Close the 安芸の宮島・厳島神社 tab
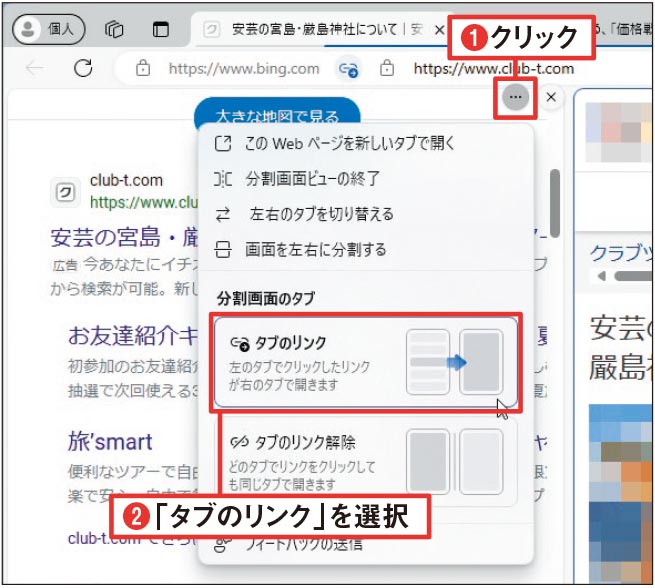655x588 pixels. [x=439, y=30]
